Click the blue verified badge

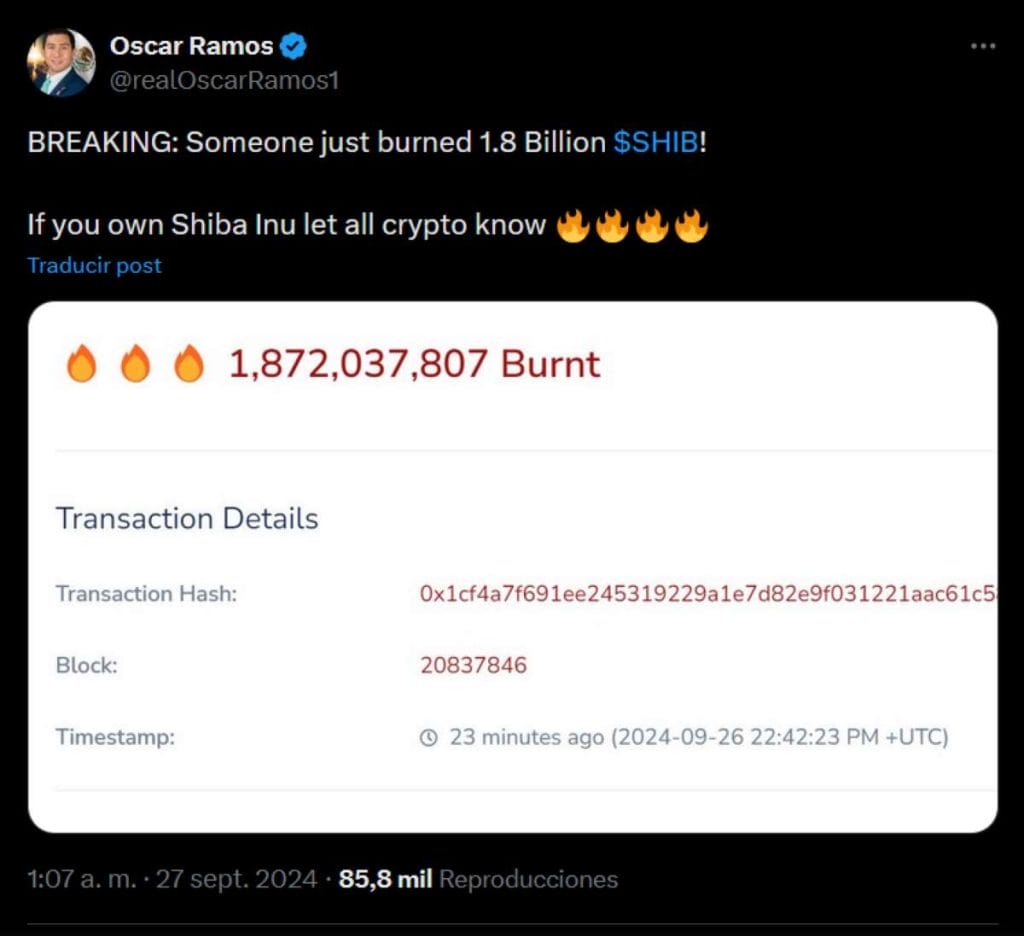click(293, 46)
